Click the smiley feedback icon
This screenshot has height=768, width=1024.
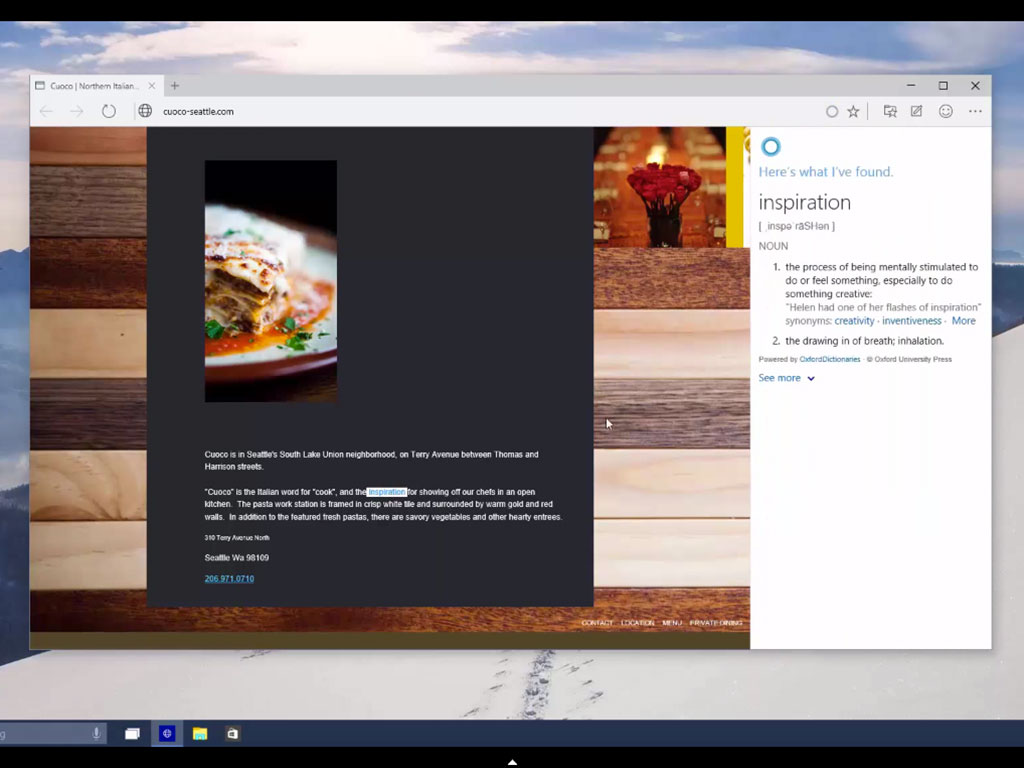point(945,112)
